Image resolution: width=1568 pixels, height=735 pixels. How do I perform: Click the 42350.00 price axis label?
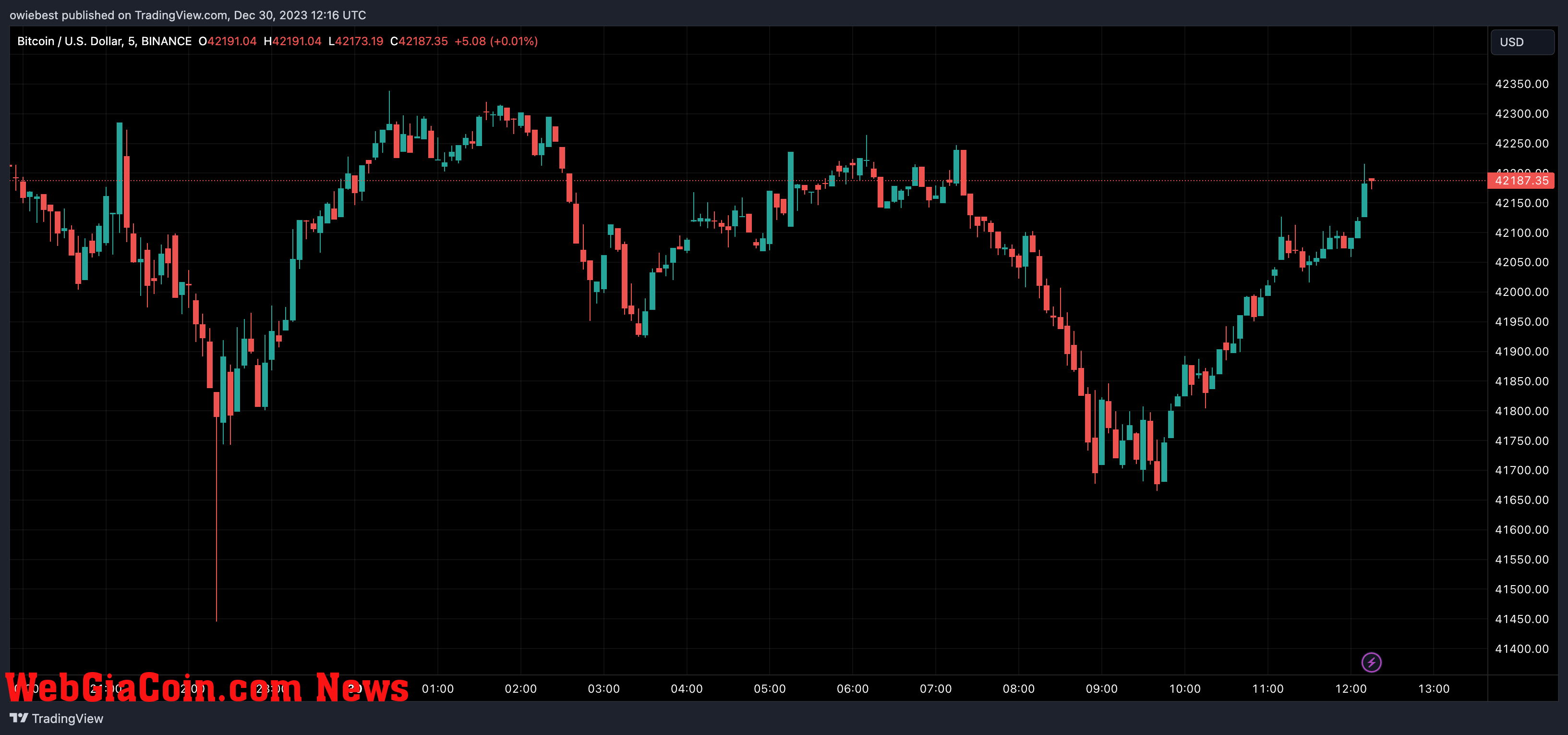[x=1522, y=84]
